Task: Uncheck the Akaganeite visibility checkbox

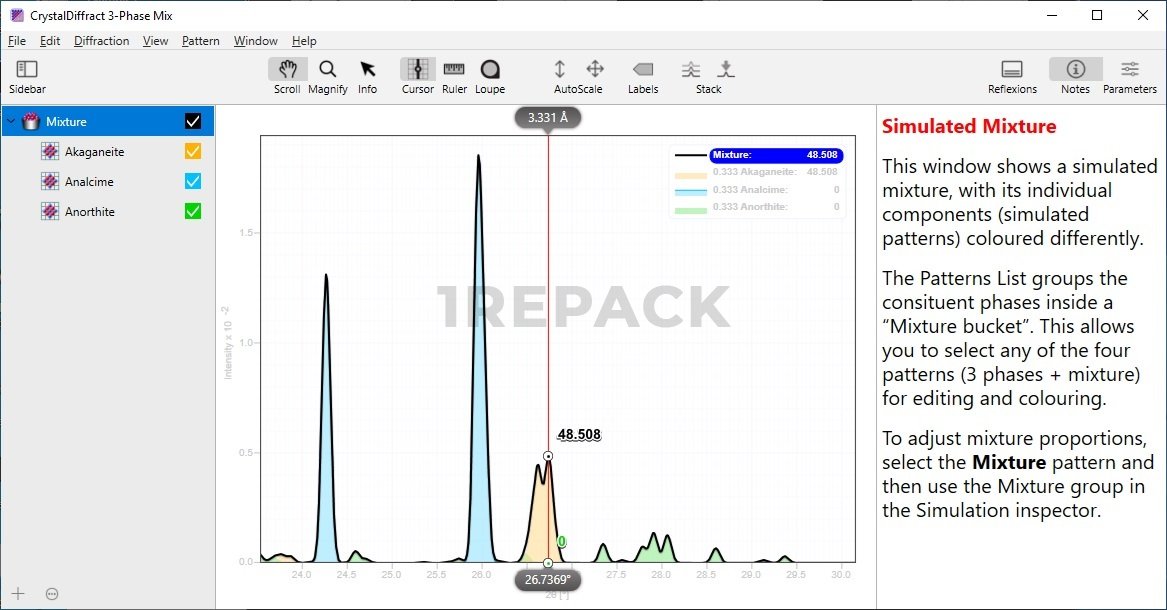Action: 193,152
